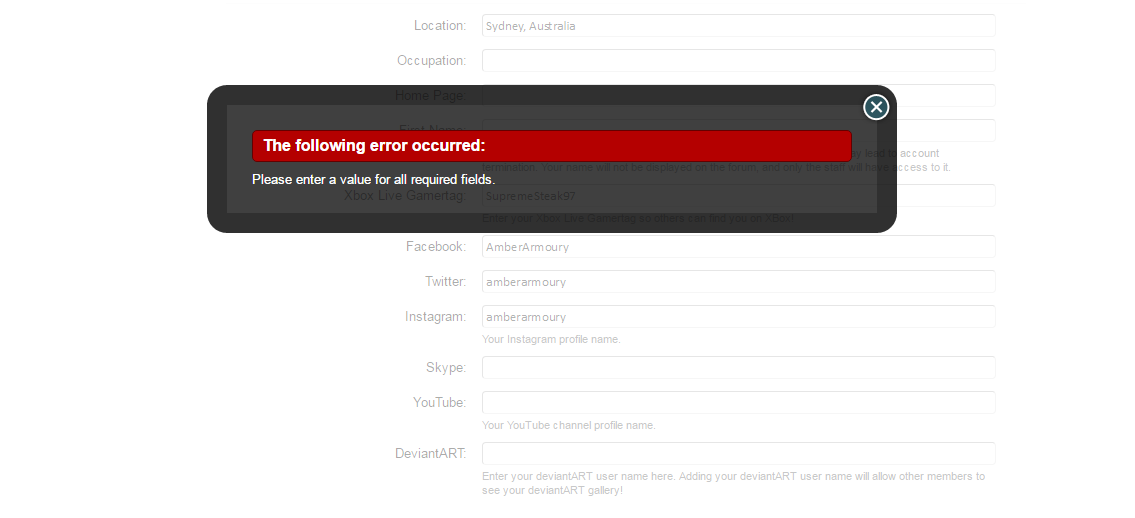1135x518 pixels.
Task: Click the 'Location:' label
Action: click(x=440, y=25)
